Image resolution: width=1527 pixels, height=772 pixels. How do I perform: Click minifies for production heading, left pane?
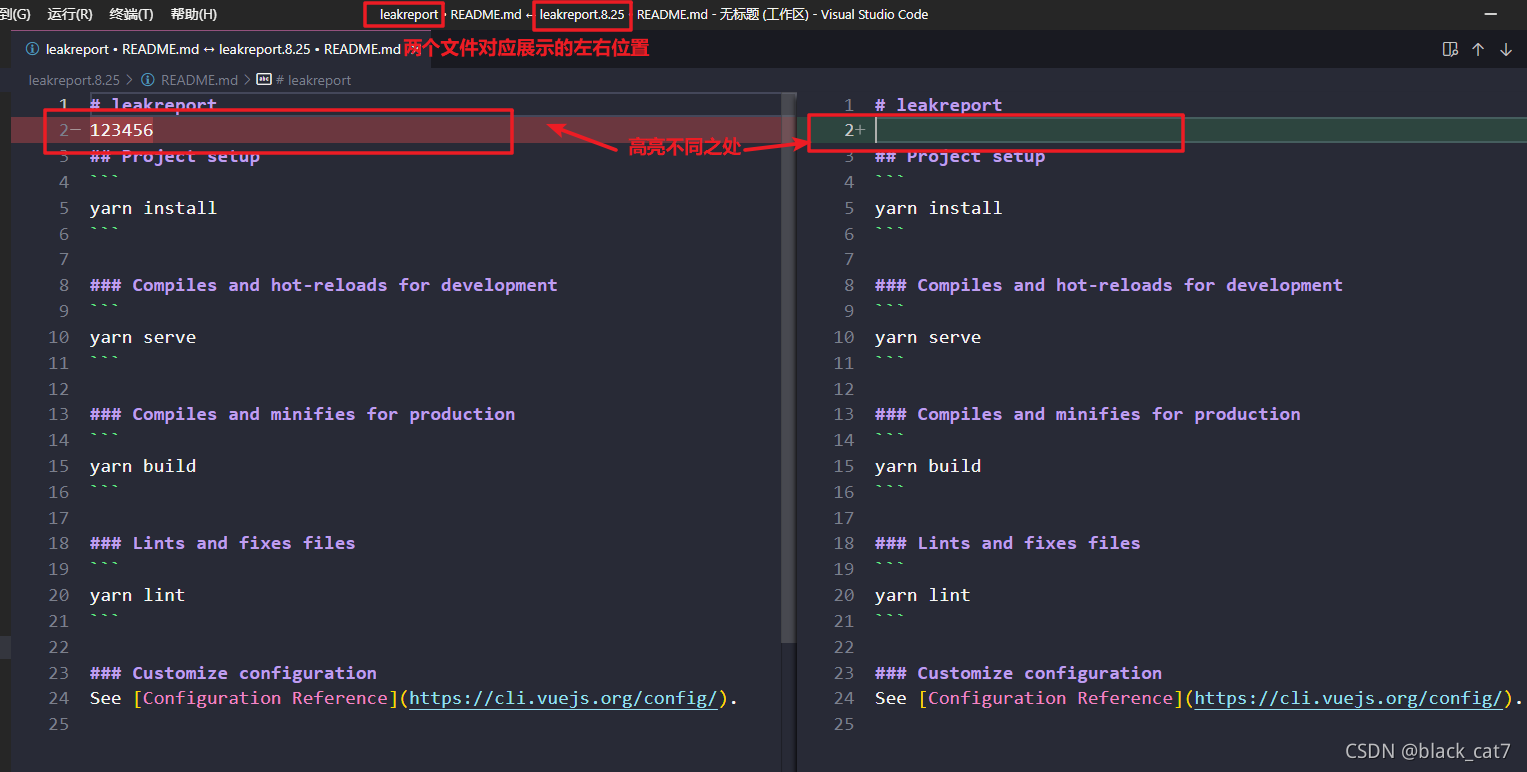pos(303,414)
